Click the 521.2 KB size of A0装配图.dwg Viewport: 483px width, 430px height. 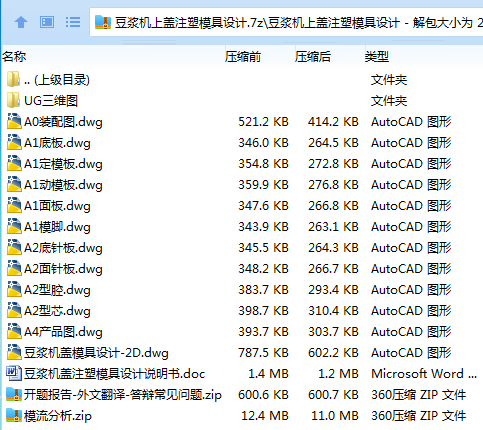pos(263,122)
